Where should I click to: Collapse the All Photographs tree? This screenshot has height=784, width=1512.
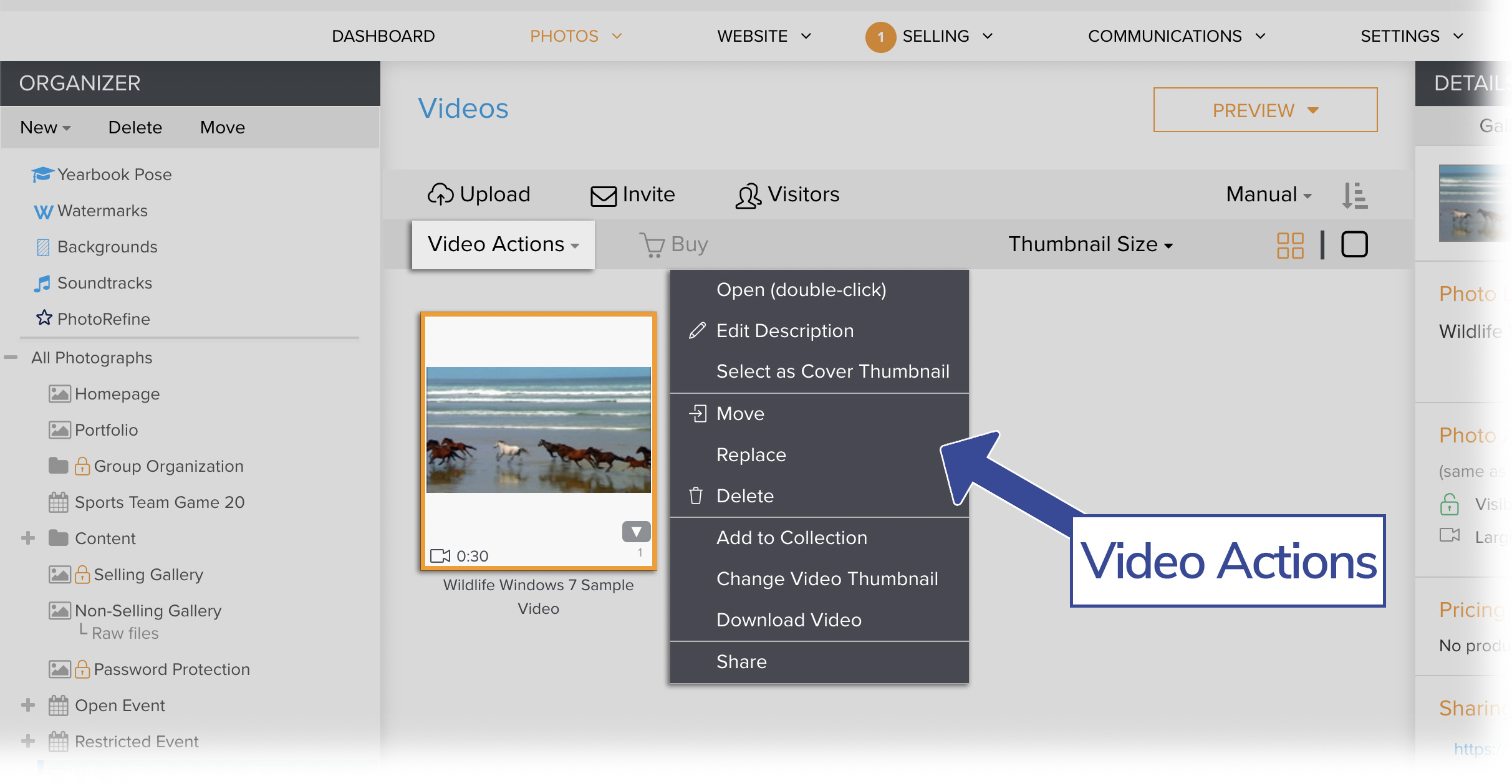point(11,358)
